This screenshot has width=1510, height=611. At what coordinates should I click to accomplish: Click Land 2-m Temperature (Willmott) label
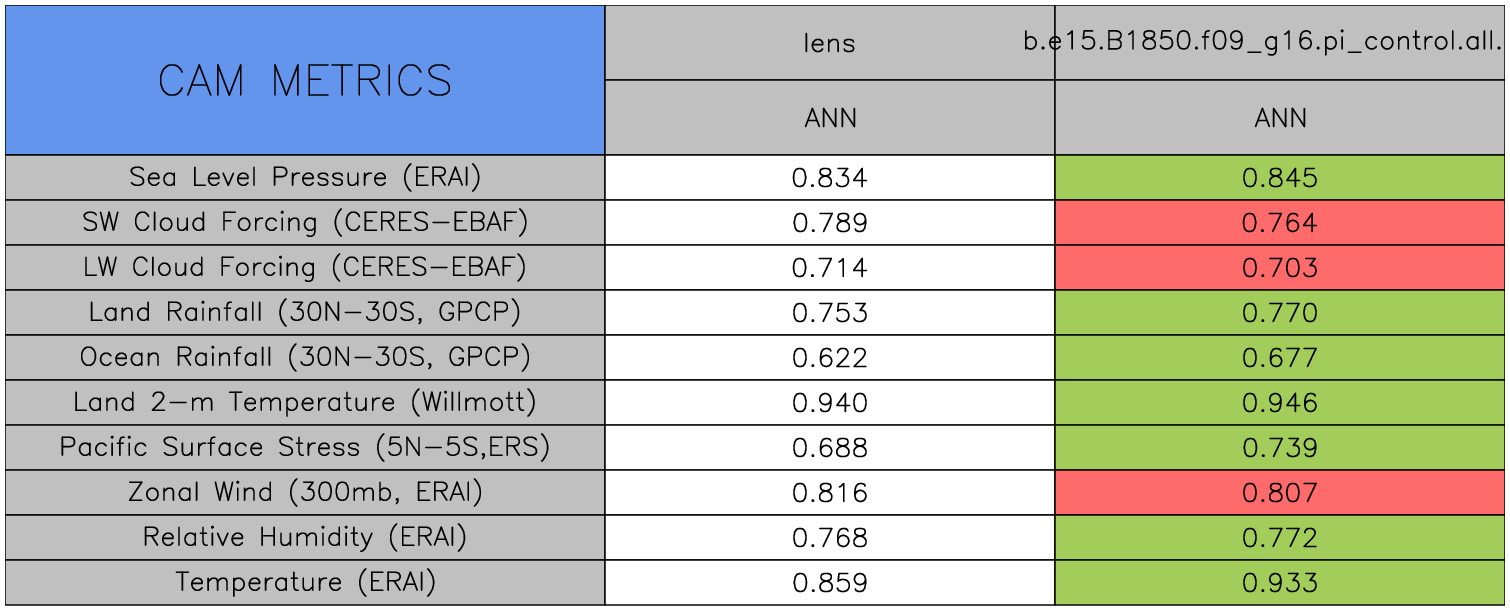[x=305, y=402]
